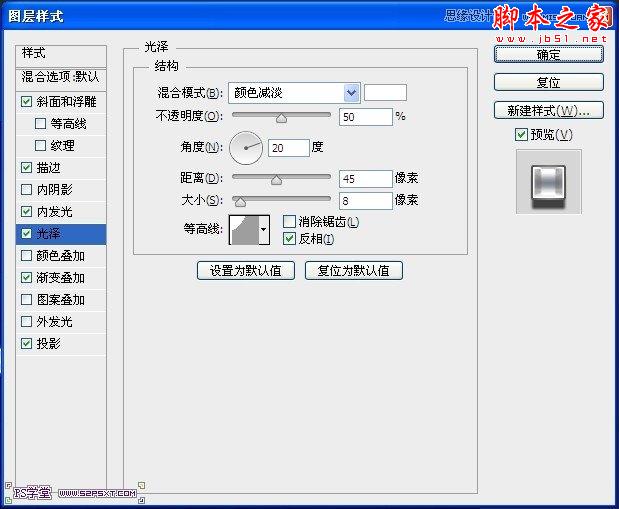Open the 内发光 settings row
This screenshot has width=619, height=509.
61,212
